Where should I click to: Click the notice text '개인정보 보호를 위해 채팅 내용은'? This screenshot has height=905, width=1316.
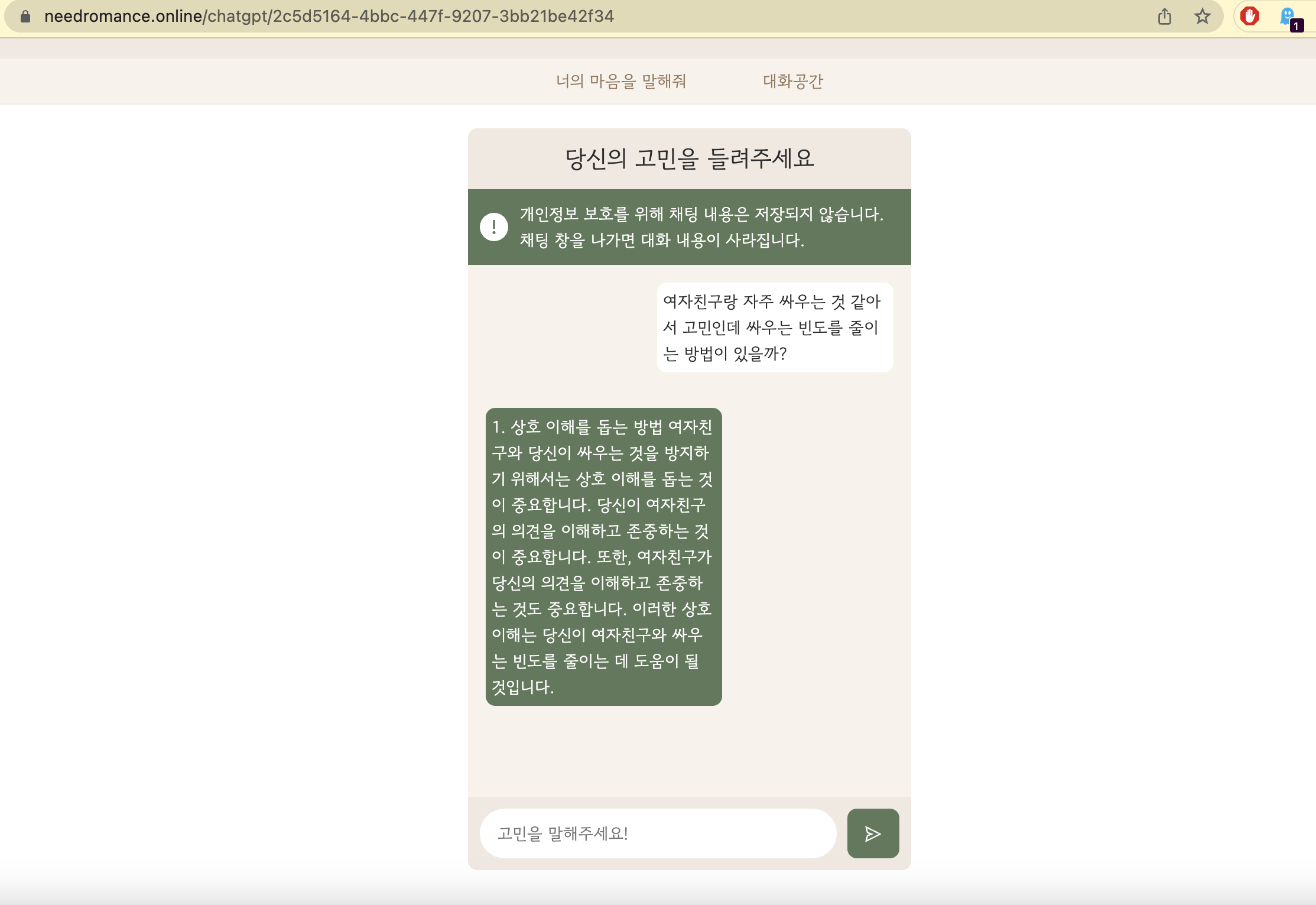(x=701, y=214)
